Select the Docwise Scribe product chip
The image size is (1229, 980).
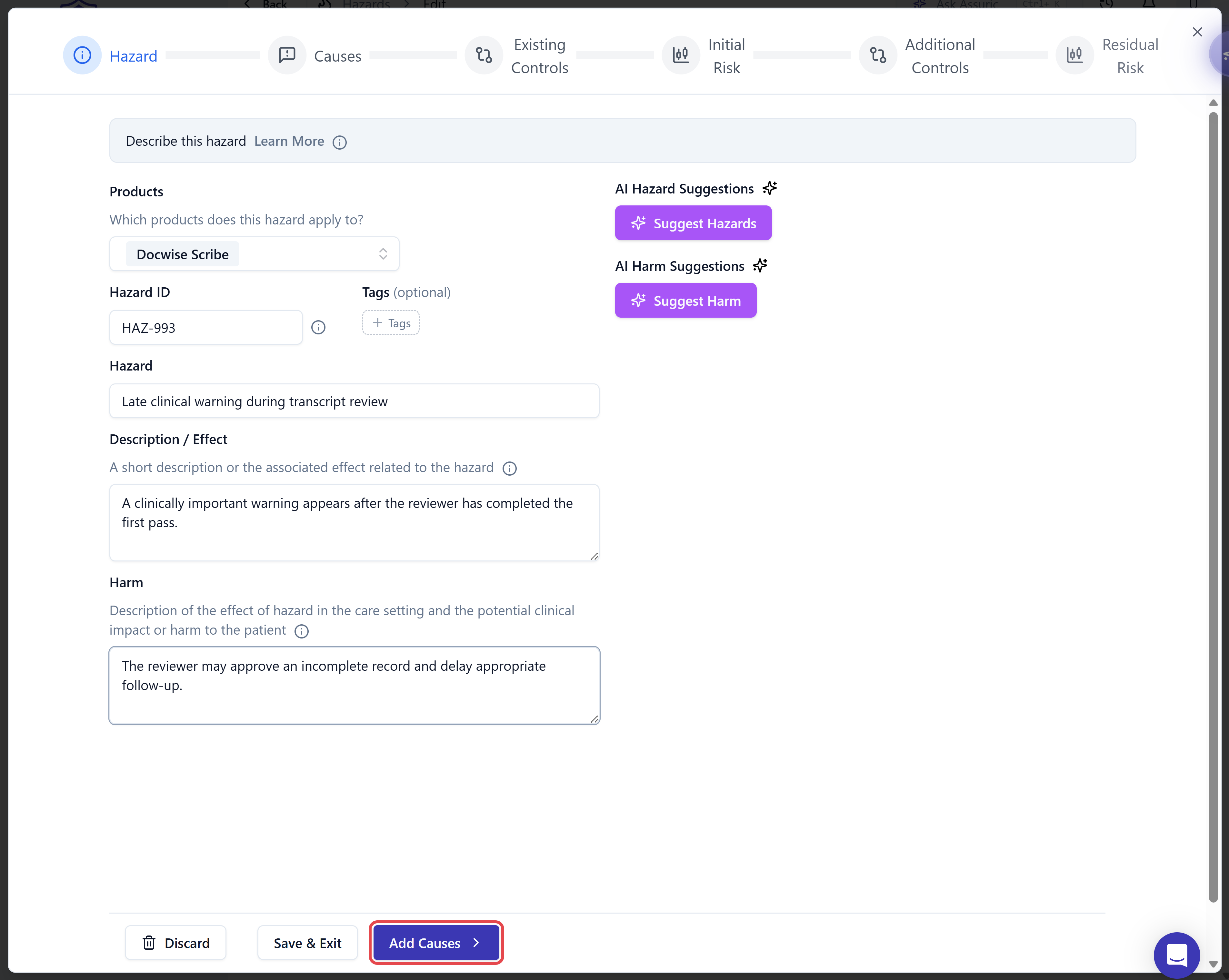tap(182, 255)
